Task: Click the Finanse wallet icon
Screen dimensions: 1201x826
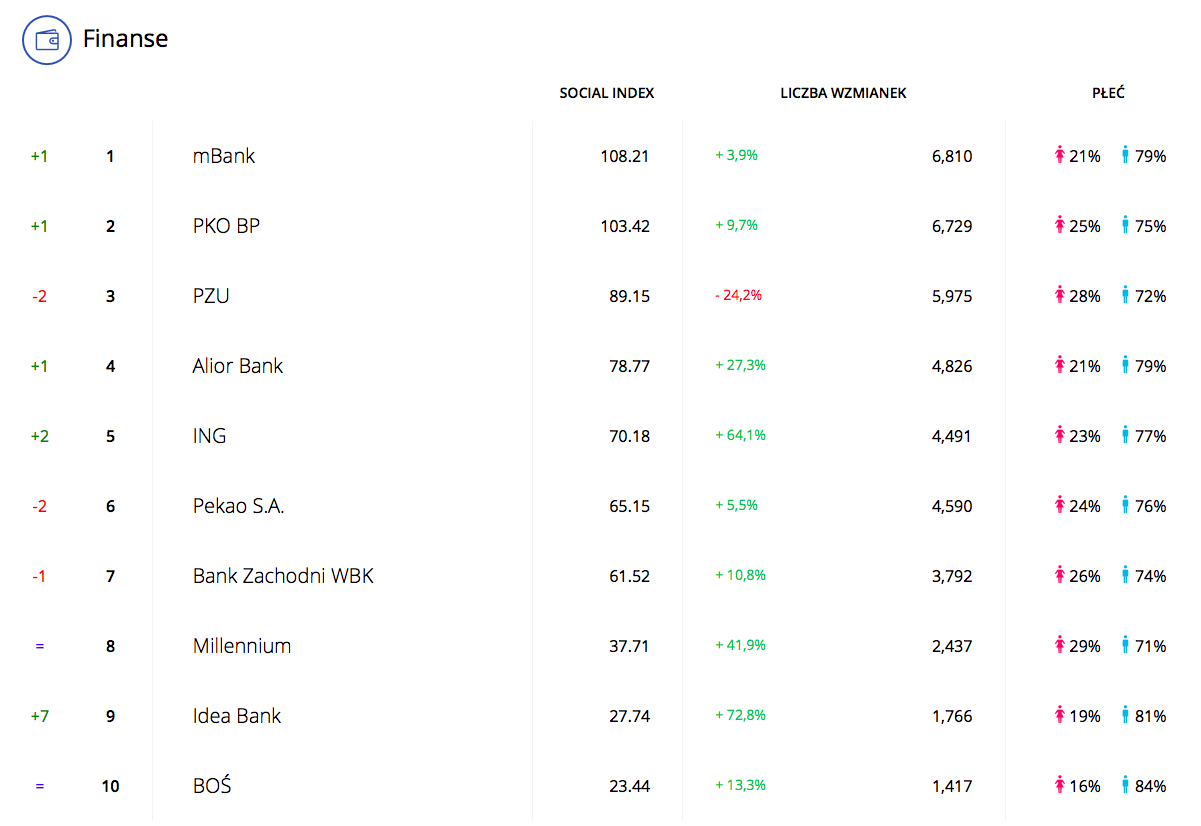Action: tap(47, 40)
